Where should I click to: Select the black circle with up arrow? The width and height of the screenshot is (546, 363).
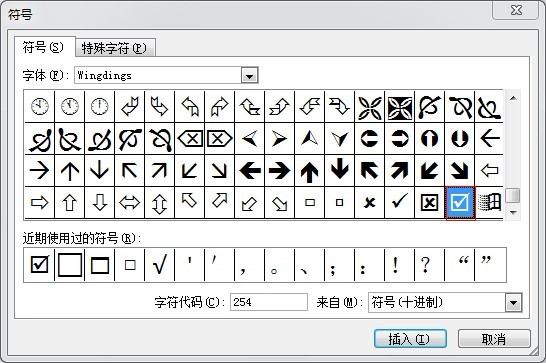click(429, 138)
